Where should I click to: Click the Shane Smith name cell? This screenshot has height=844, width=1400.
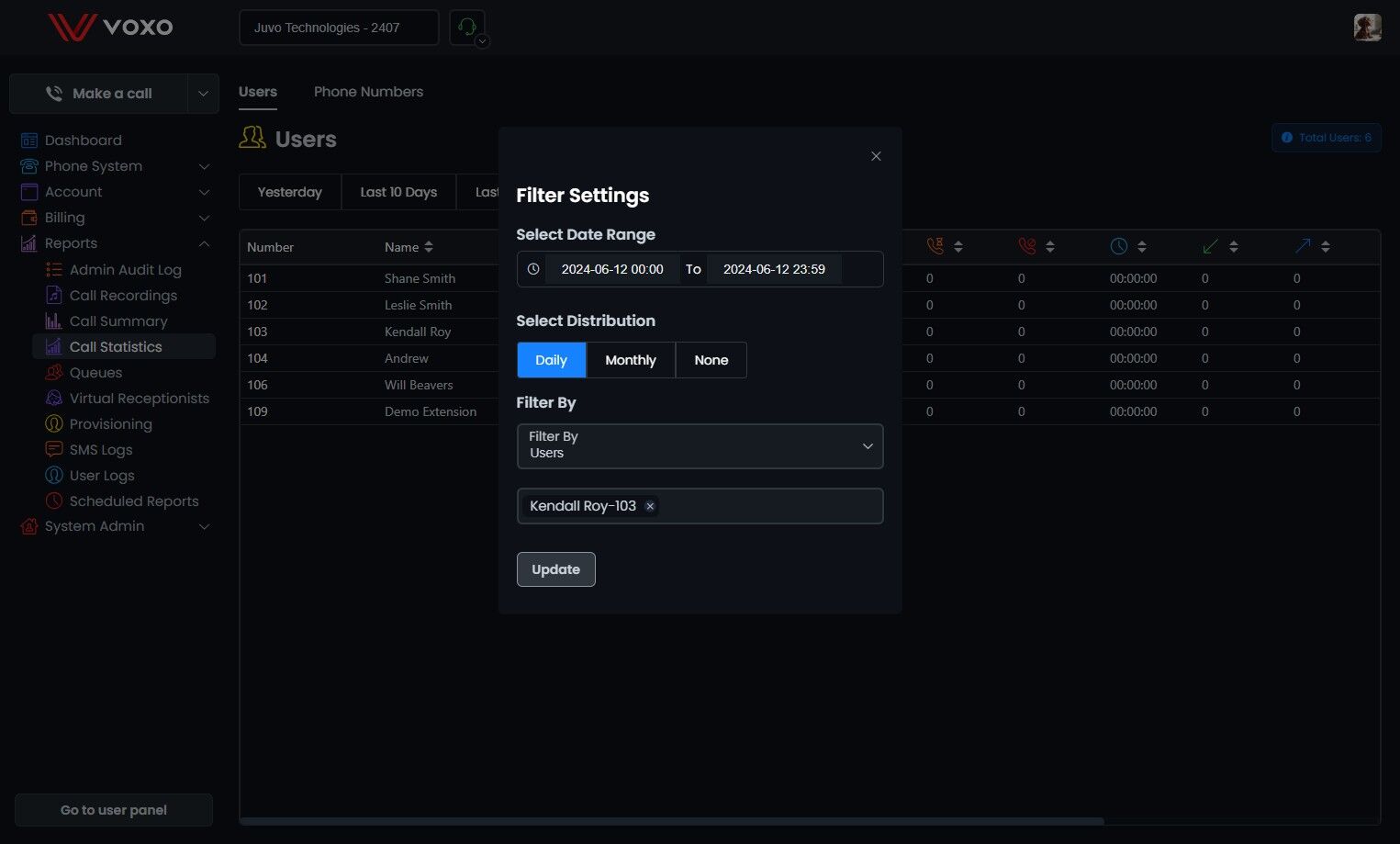(420, 278)
